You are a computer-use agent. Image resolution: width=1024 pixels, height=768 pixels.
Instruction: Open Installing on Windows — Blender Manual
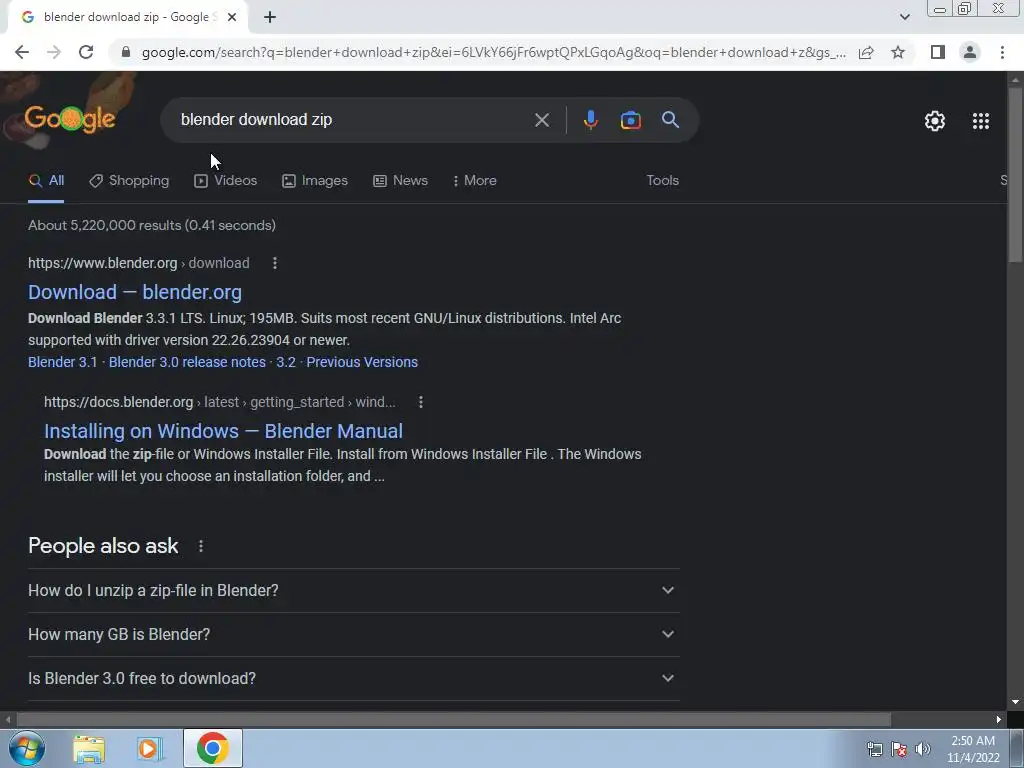223,431
